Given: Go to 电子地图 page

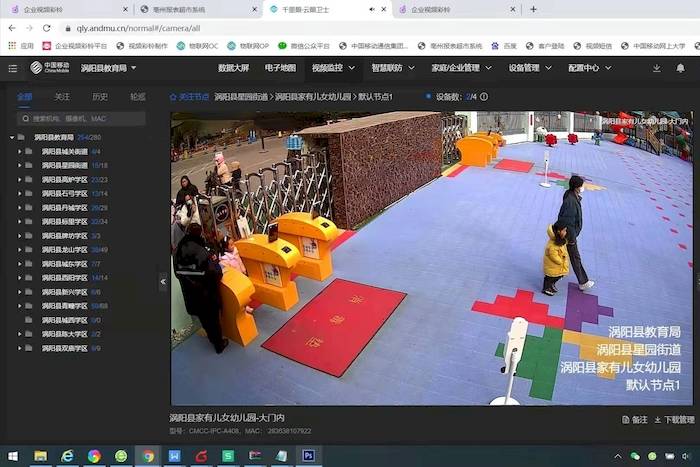Looking at the screenshot, I should coord(280,68).
